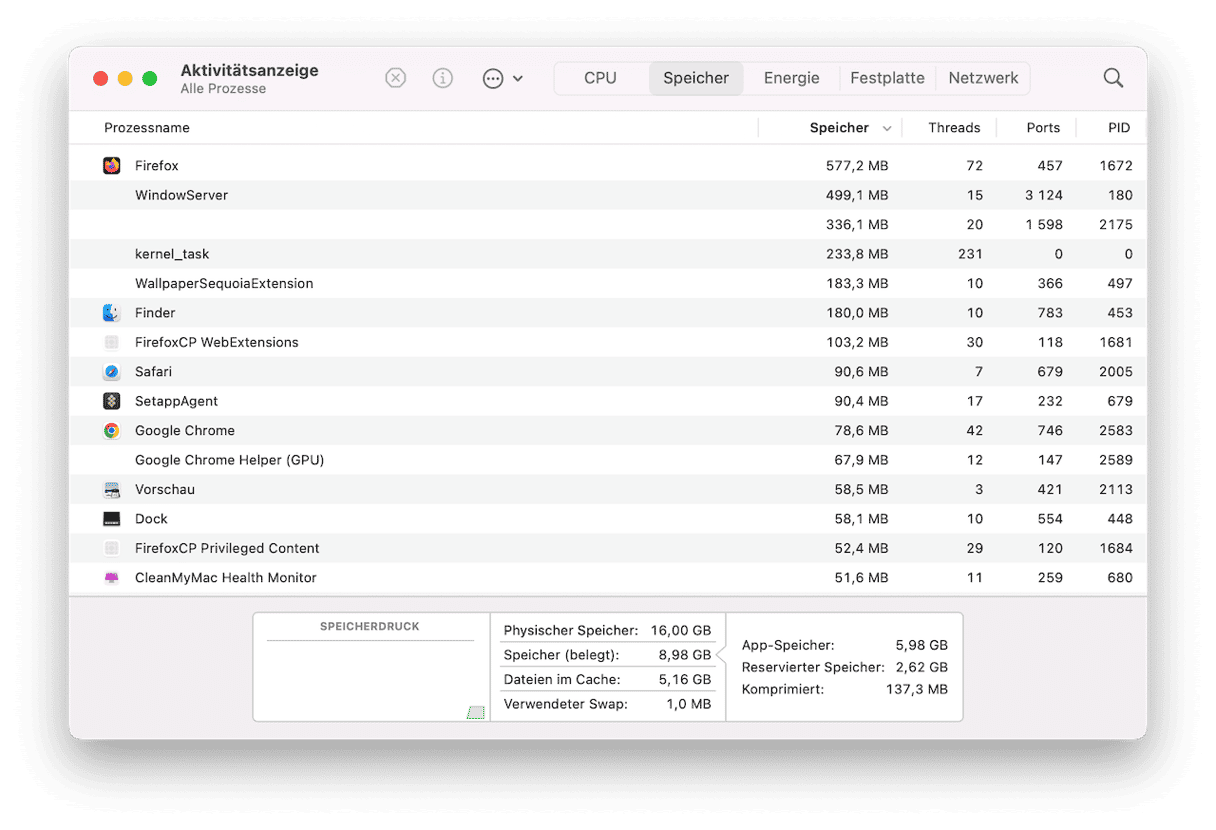Switch to the CPU tab
1216x830 pixels.
[x=600, y=78]
